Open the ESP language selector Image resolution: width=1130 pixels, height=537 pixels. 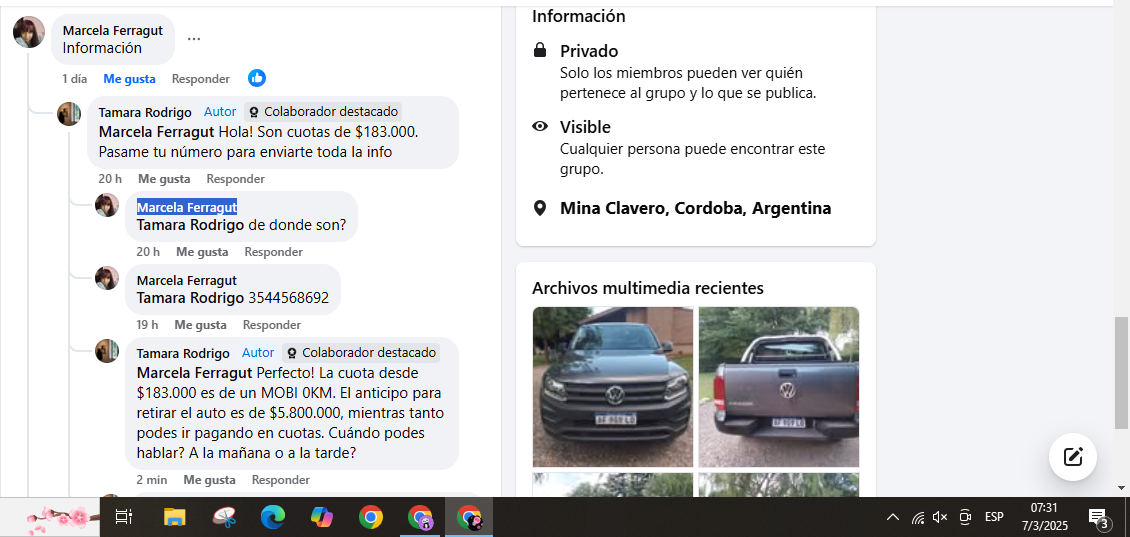pos(994,517)
